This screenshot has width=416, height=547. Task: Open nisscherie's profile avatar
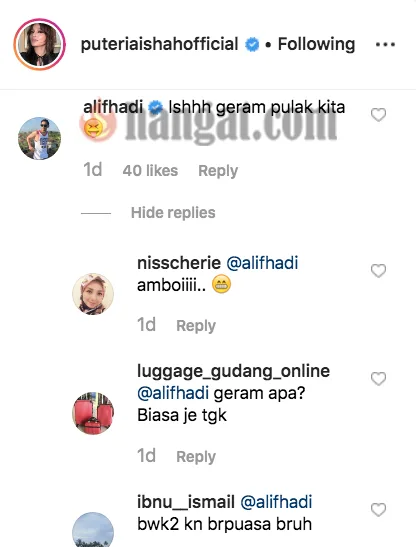[93, 294]
